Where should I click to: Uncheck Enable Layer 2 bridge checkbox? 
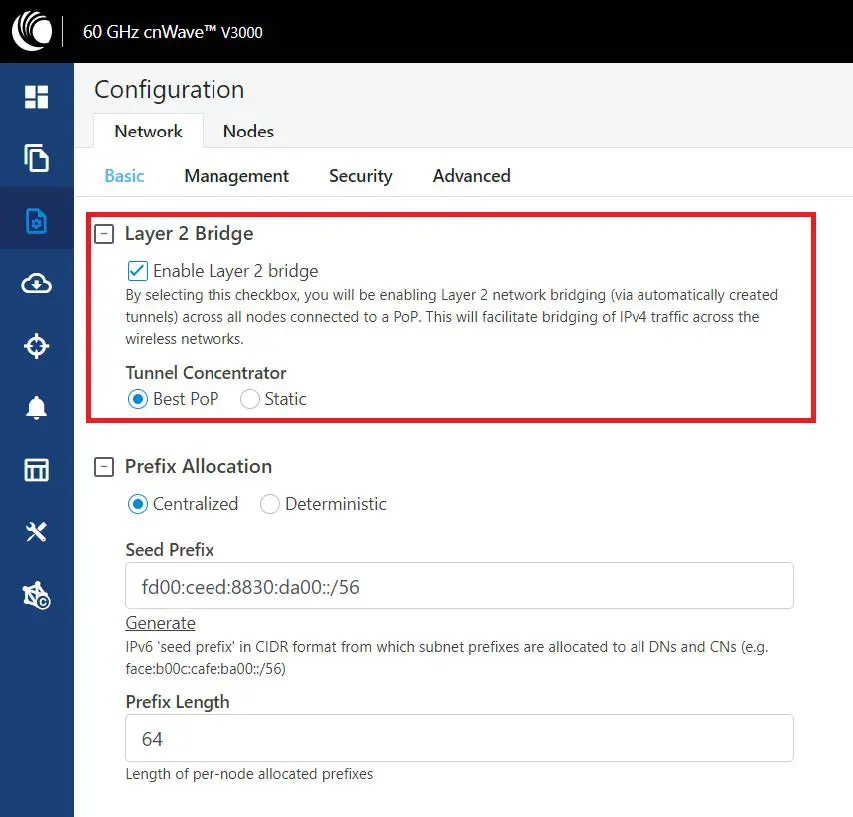pyautogui.click(x=138, y=271)
